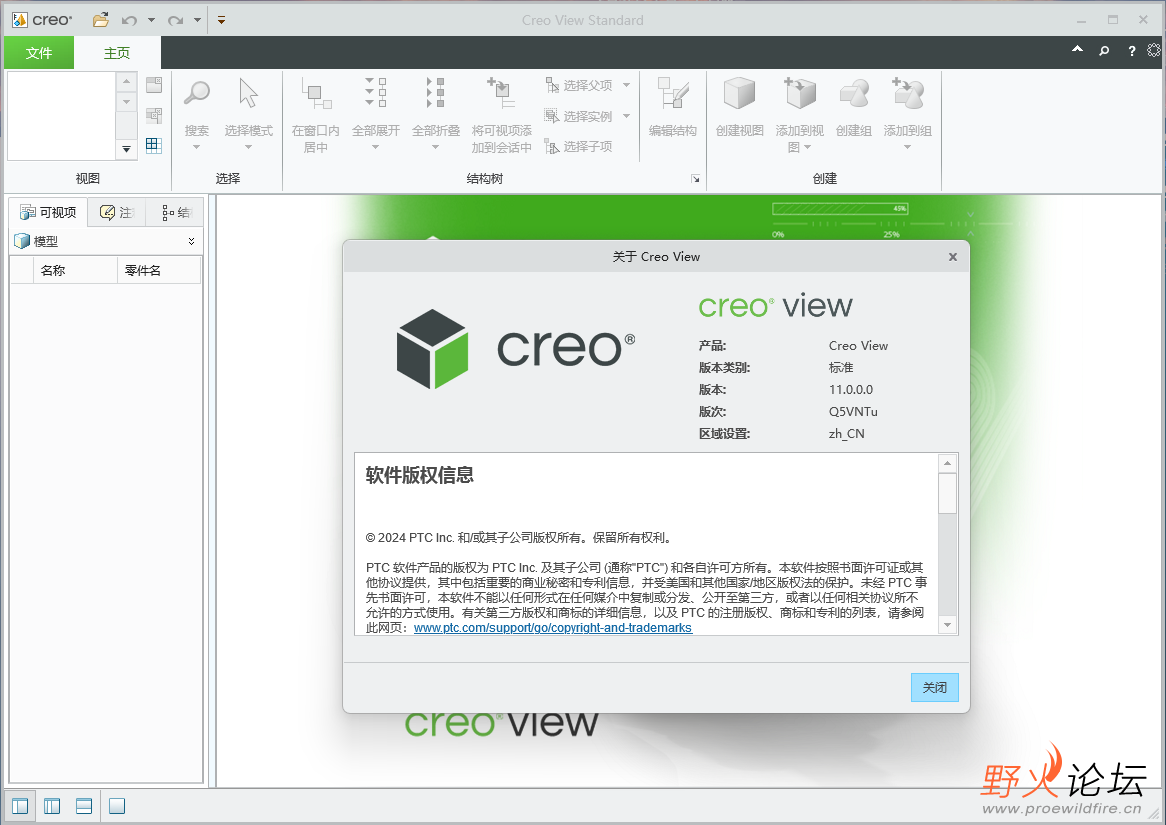Screen dimensions: 1166x825
Task: Expand dropdown arrow beside 选择父项
Action: pos(626,86)
